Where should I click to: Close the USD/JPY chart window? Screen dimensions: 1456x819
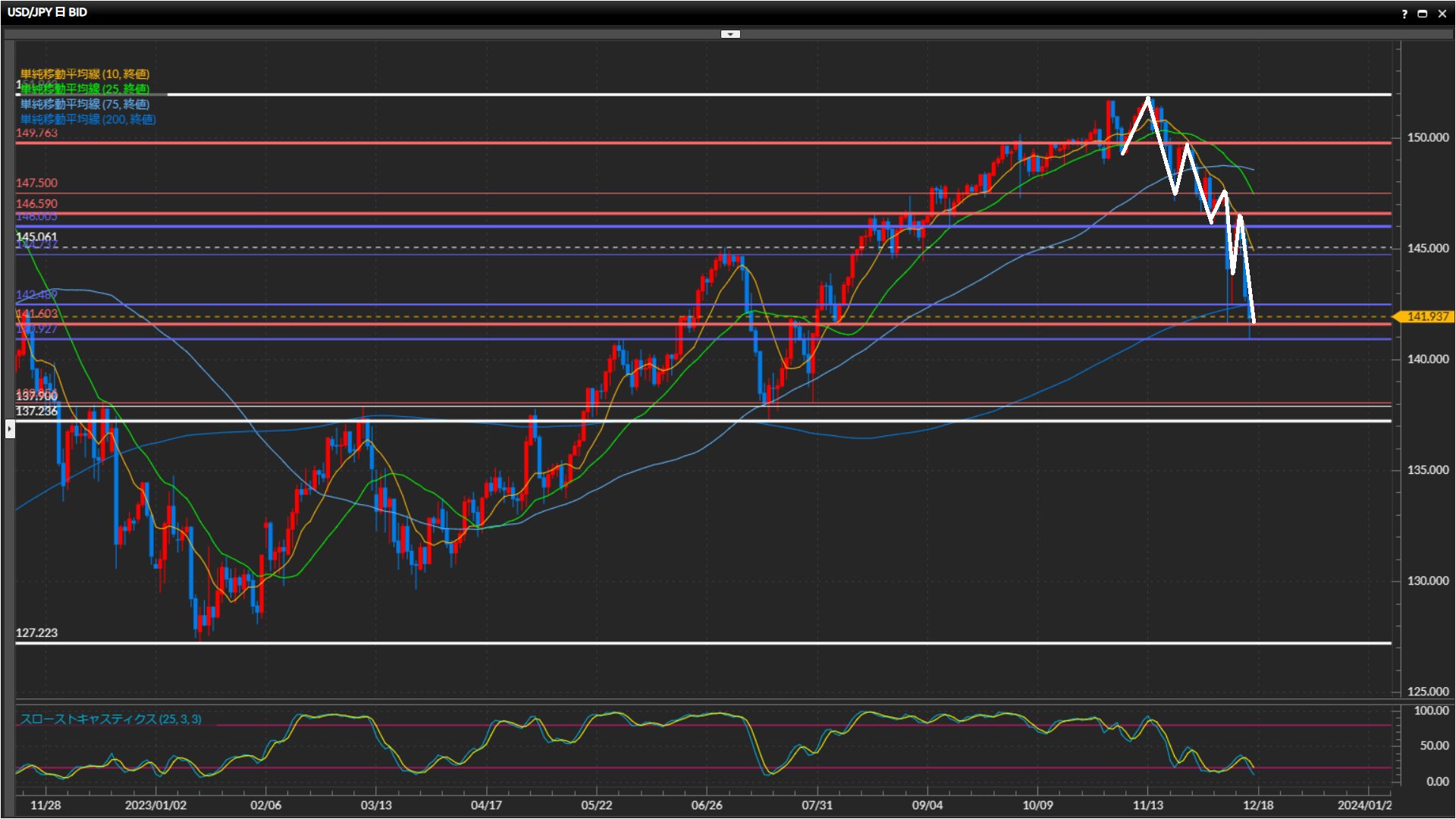[x=1442, y=14]
